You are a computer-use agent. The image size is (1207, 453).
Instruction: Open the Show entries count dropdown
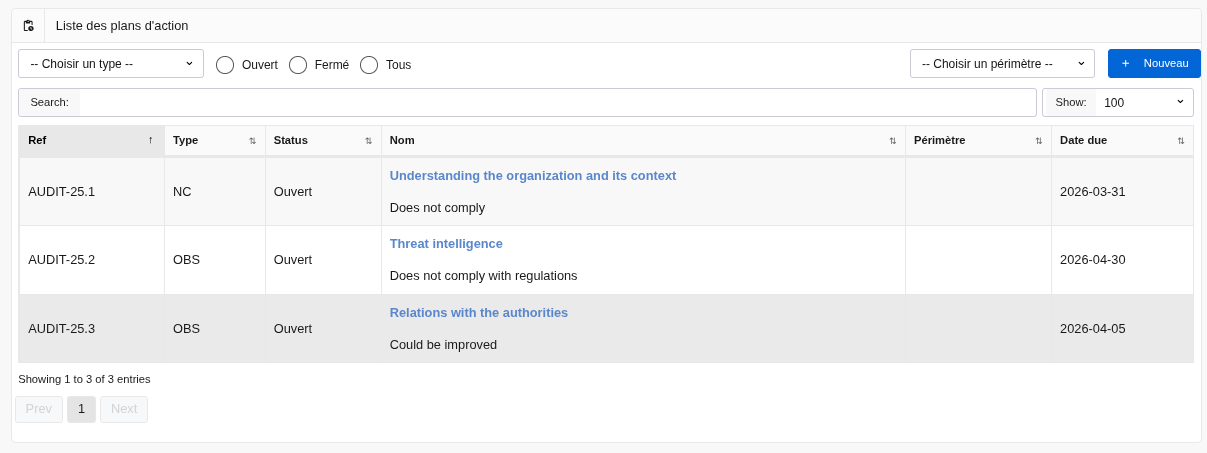point(1143,102)
